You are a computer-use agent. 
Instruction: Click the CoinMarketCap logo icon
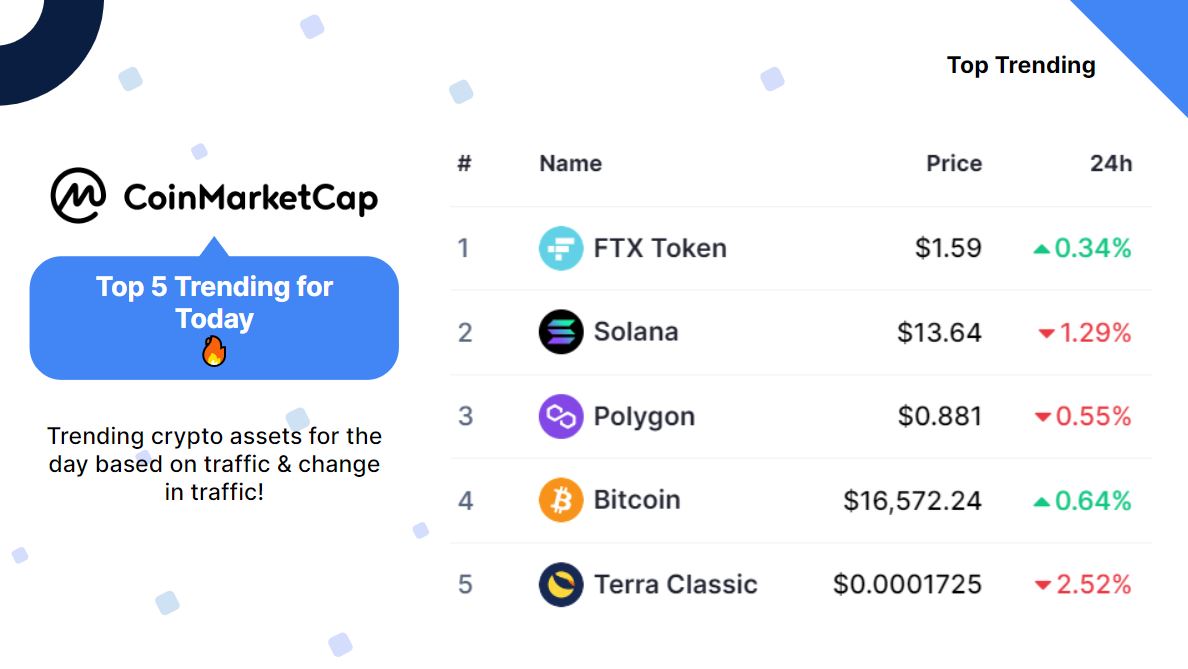(x=78, y=195)
